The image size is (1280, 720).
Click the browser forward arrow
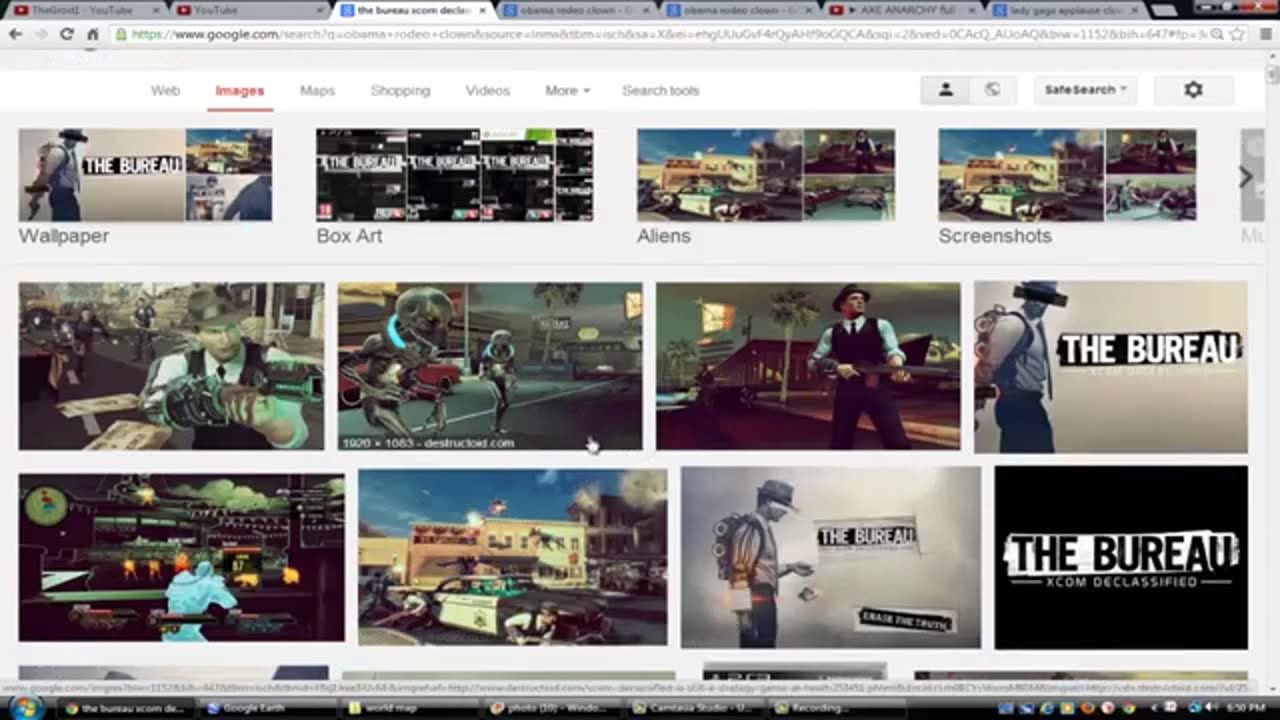coord(40,34)
